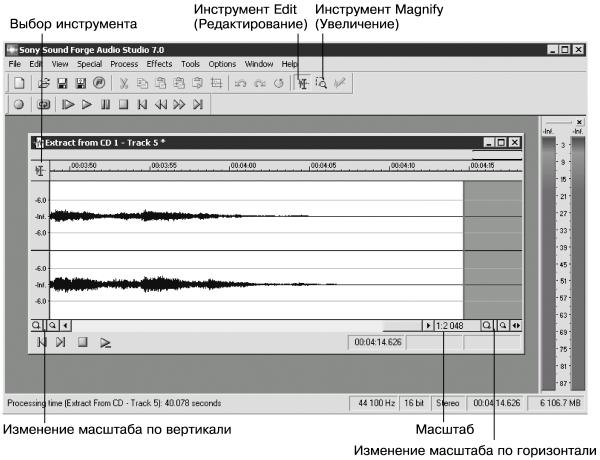The height and width of the screenshot is (460, 600).
Task: Click Play All in transport bar
Action: tap(68, 104)
